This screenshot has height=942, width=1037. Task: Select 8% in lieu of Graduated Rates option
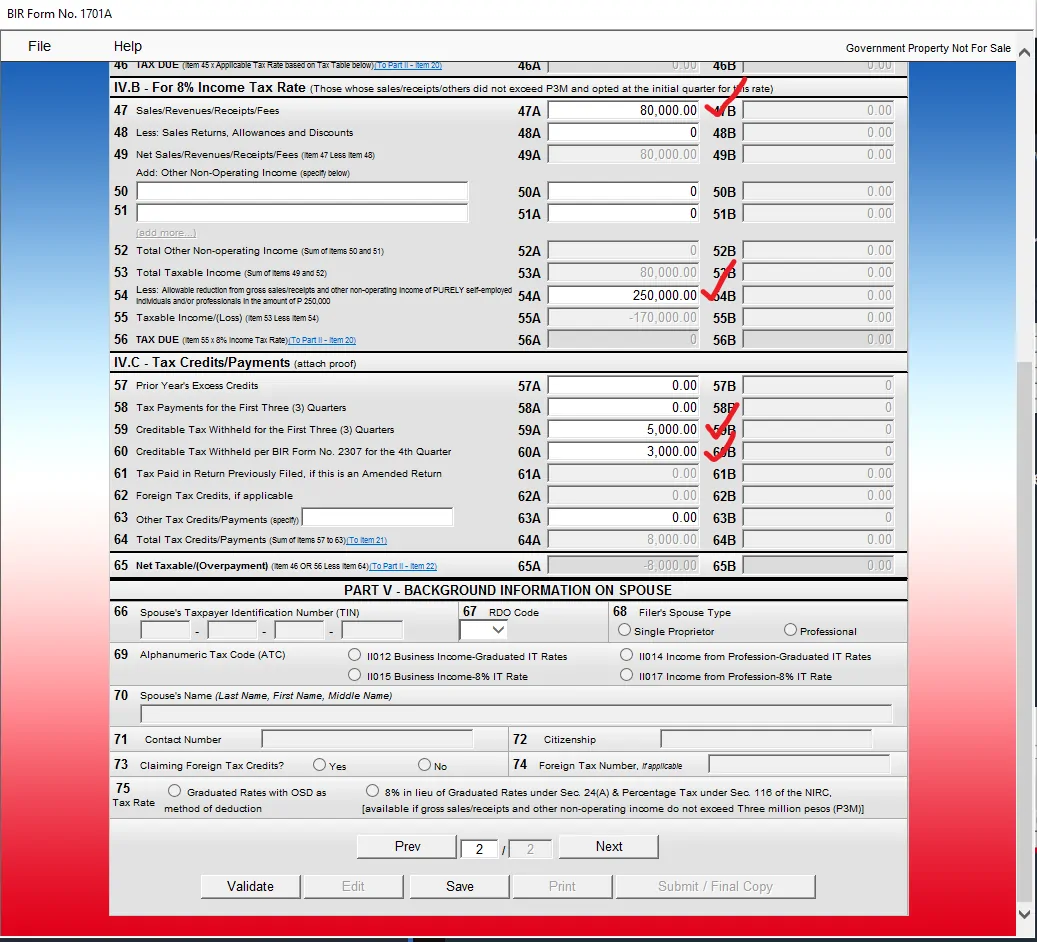(x=372, y=791)
